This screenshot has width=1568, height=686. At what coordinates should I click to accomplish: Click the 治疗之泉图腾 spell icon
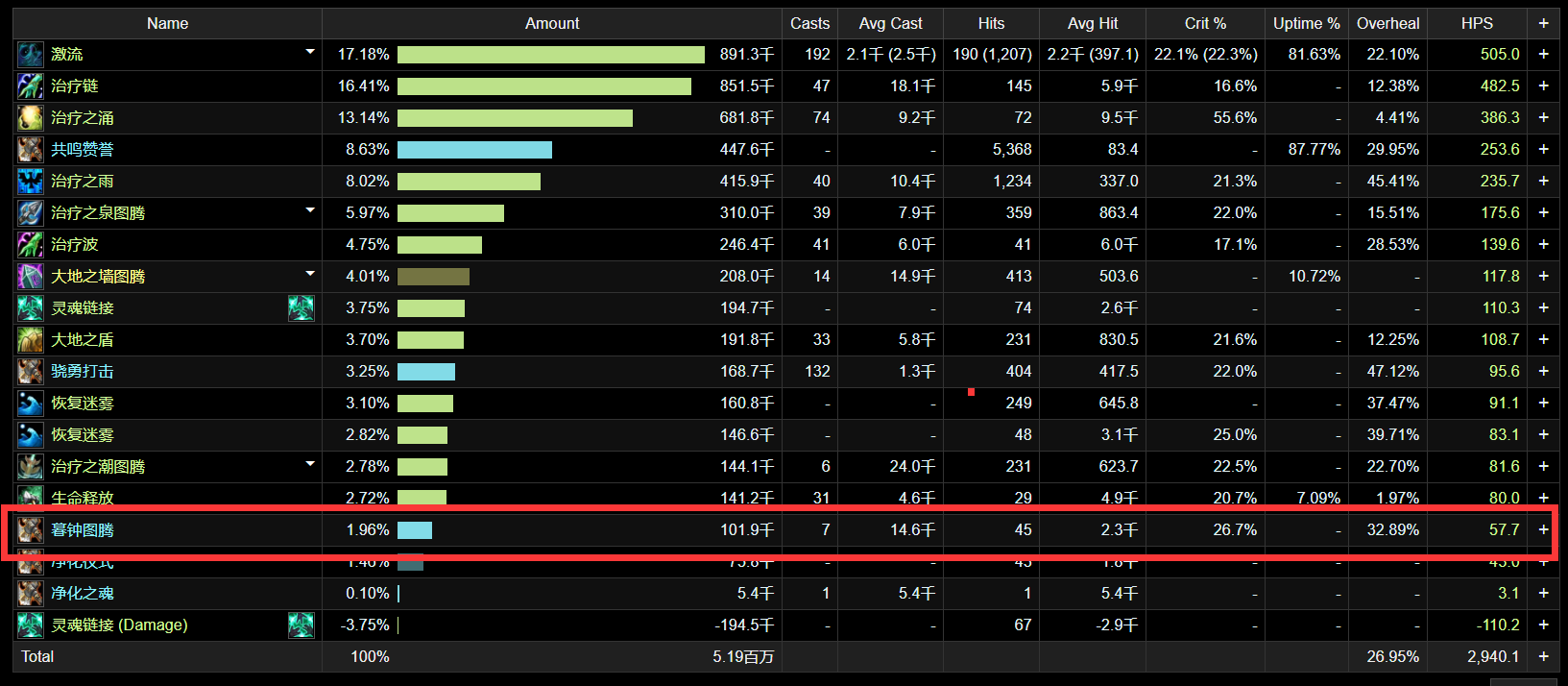tap(31, 213)
